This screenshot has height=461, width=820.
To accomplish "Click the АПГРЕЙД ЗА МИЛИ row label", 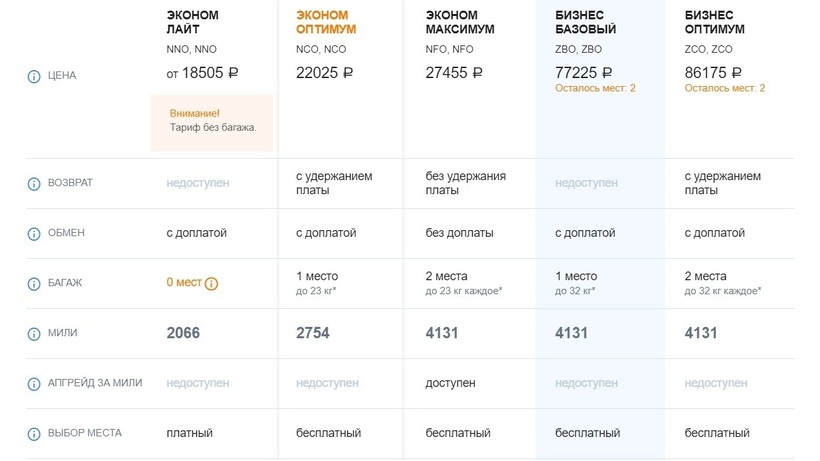I will point(95,383).
